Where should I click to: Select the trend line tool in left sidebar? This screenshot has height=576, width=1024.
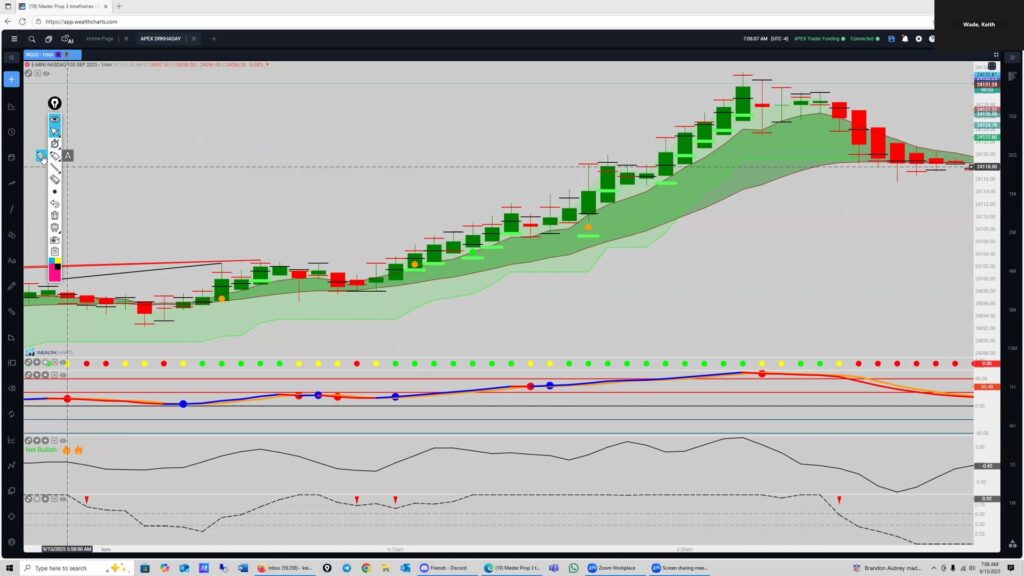click(11, 209)
